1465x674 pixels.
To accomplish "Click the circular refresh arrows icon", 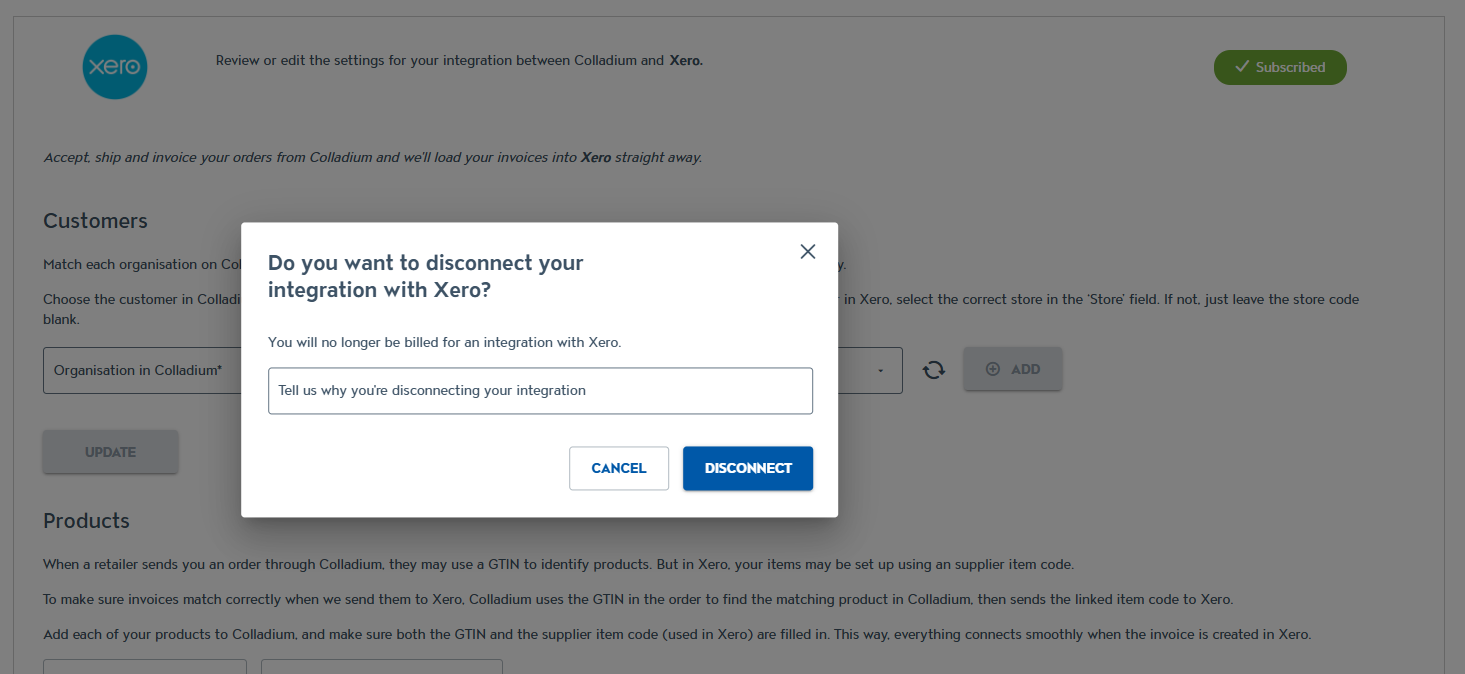I will pyautogui.click(x=934, y=370).
